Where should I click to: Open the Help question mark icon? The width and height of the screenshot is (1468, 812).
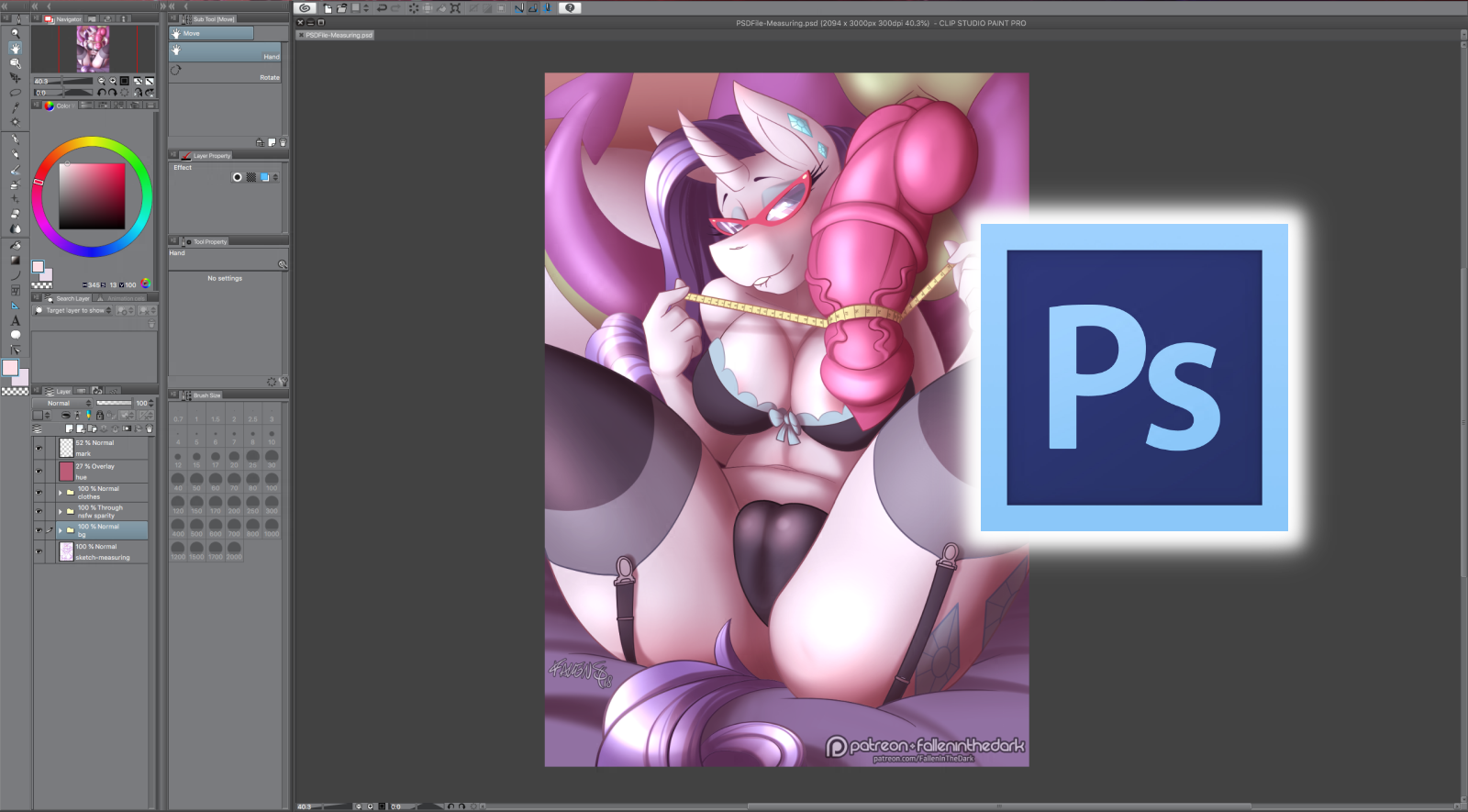pyautogui.click(x=570, y=8)
